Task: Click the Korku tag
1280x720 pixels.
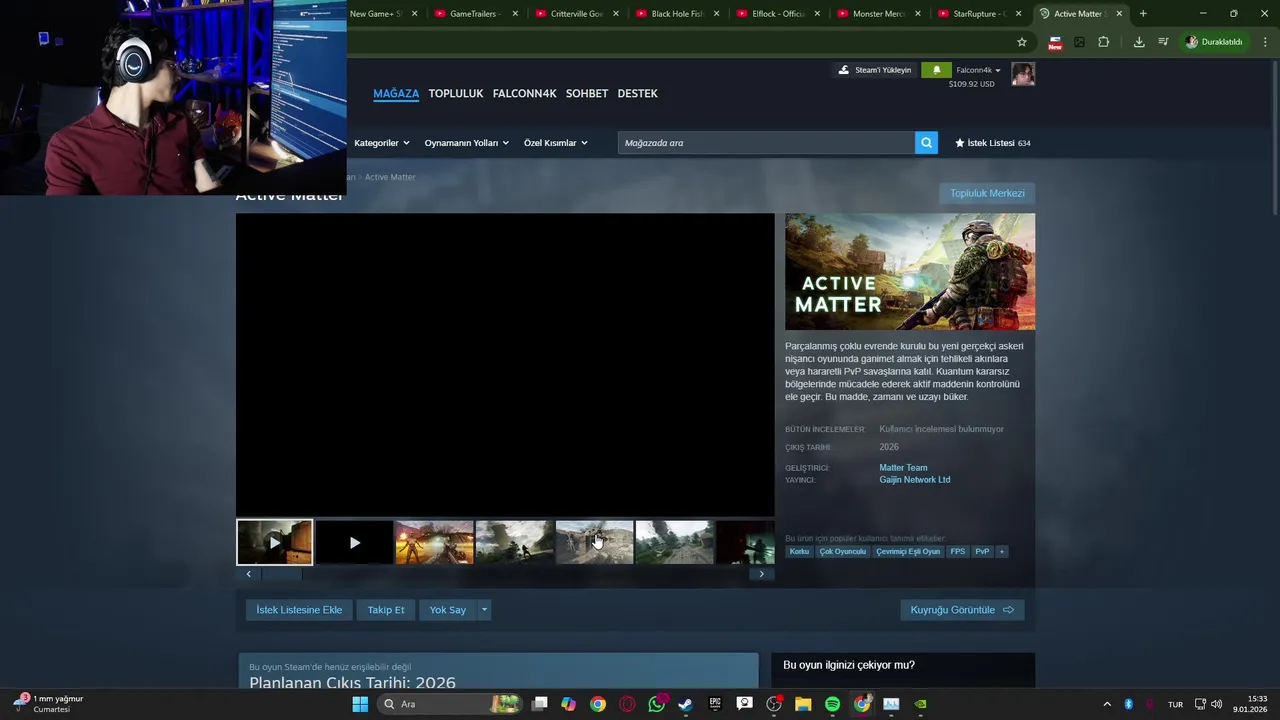Action: click(799, 551)
